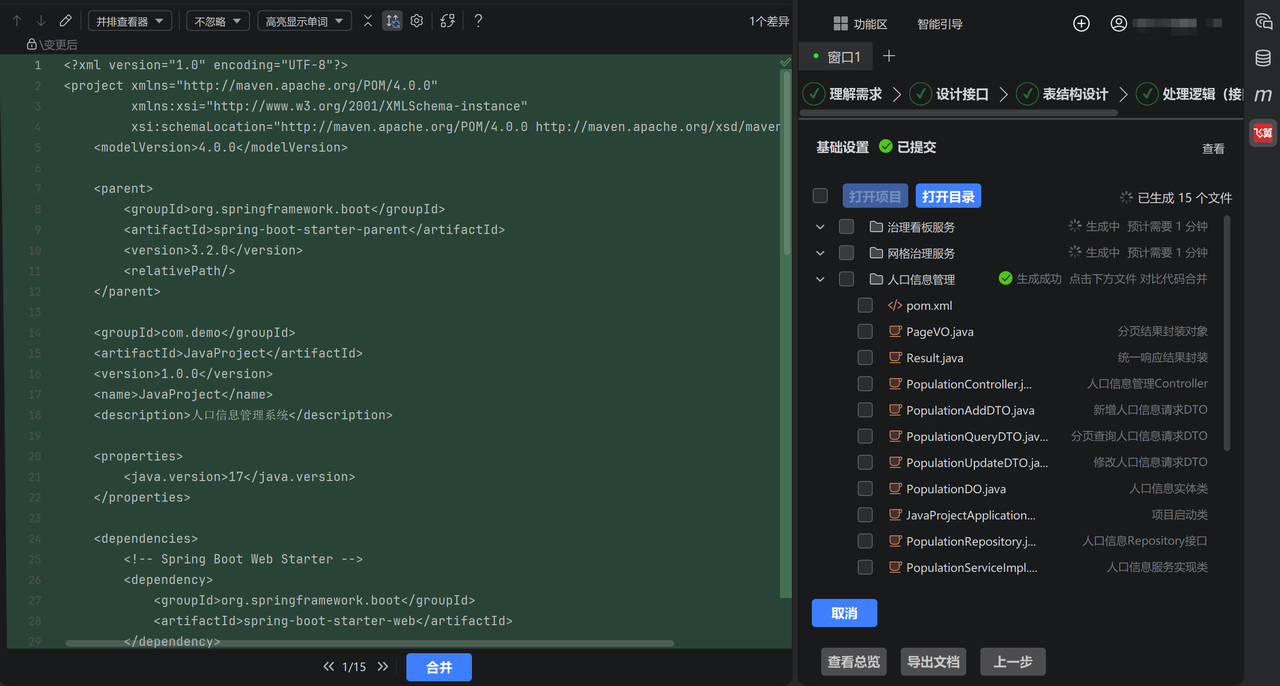The height and width of the screenshot is (686, 1280).
Task: Collapse the 人口信息管理 folder
Action: (820, 280)
